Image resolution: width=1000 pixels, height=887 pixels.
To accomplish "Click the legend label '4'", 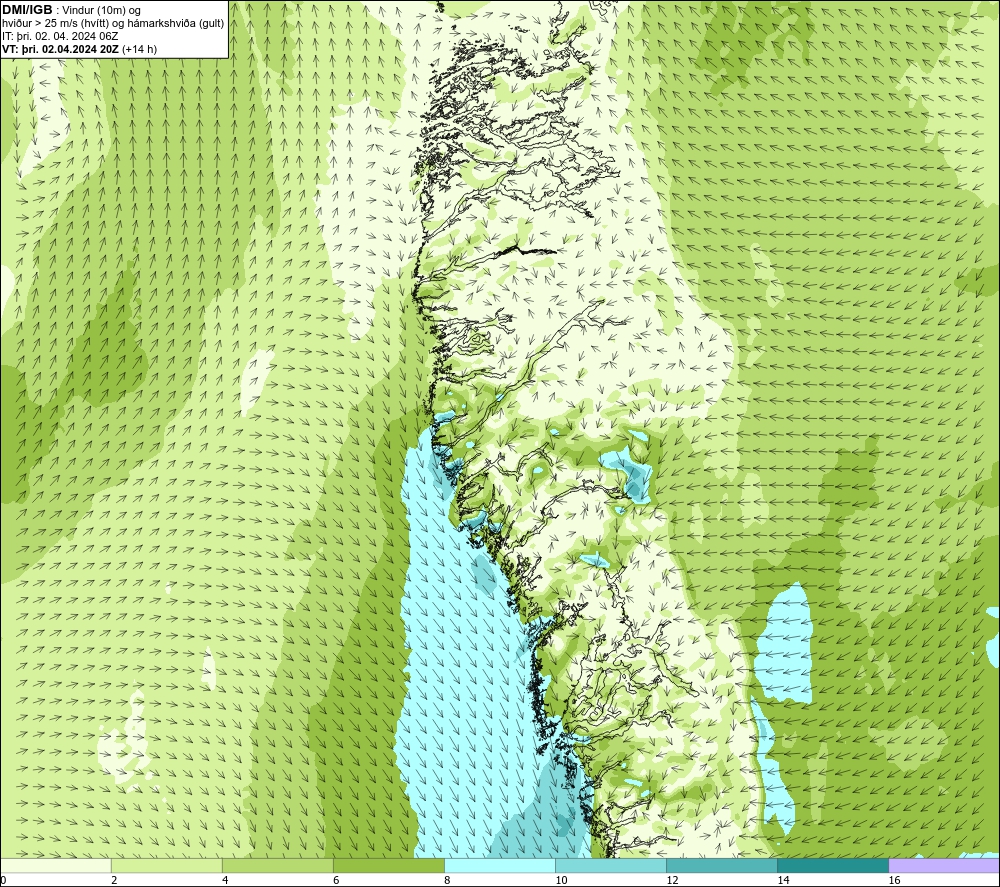I will [225, 881].
